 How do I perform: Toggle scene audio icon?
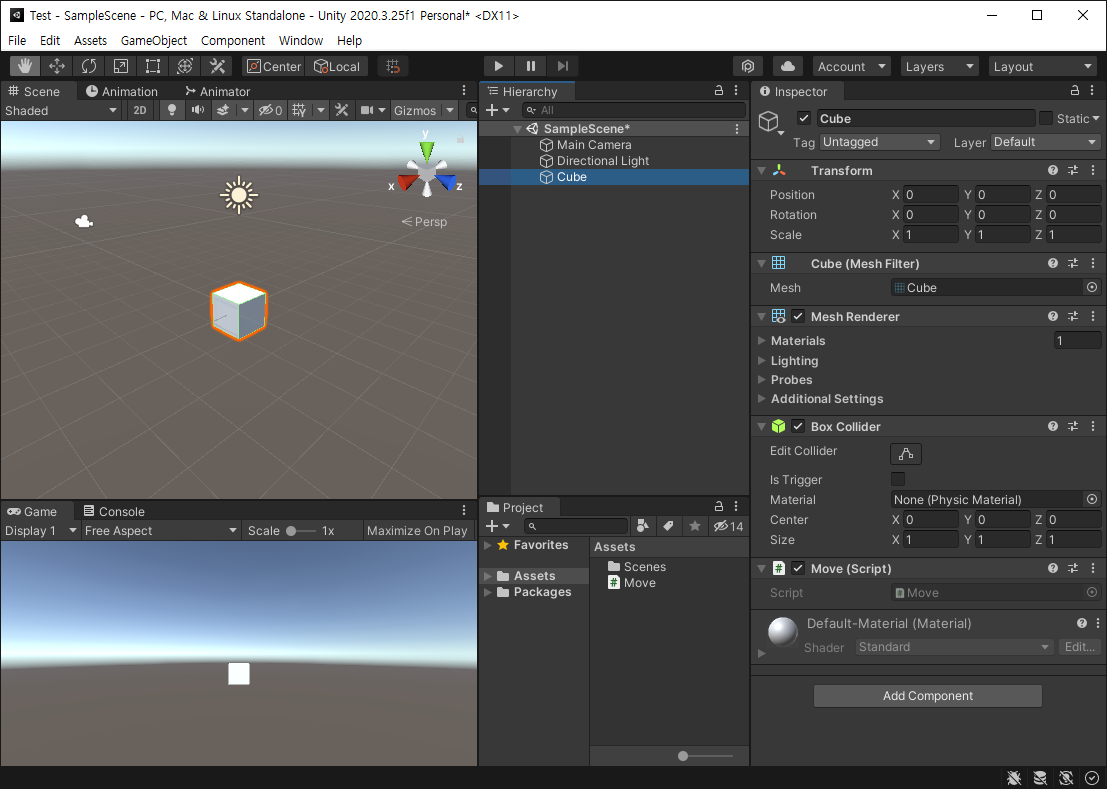(198, 110)
